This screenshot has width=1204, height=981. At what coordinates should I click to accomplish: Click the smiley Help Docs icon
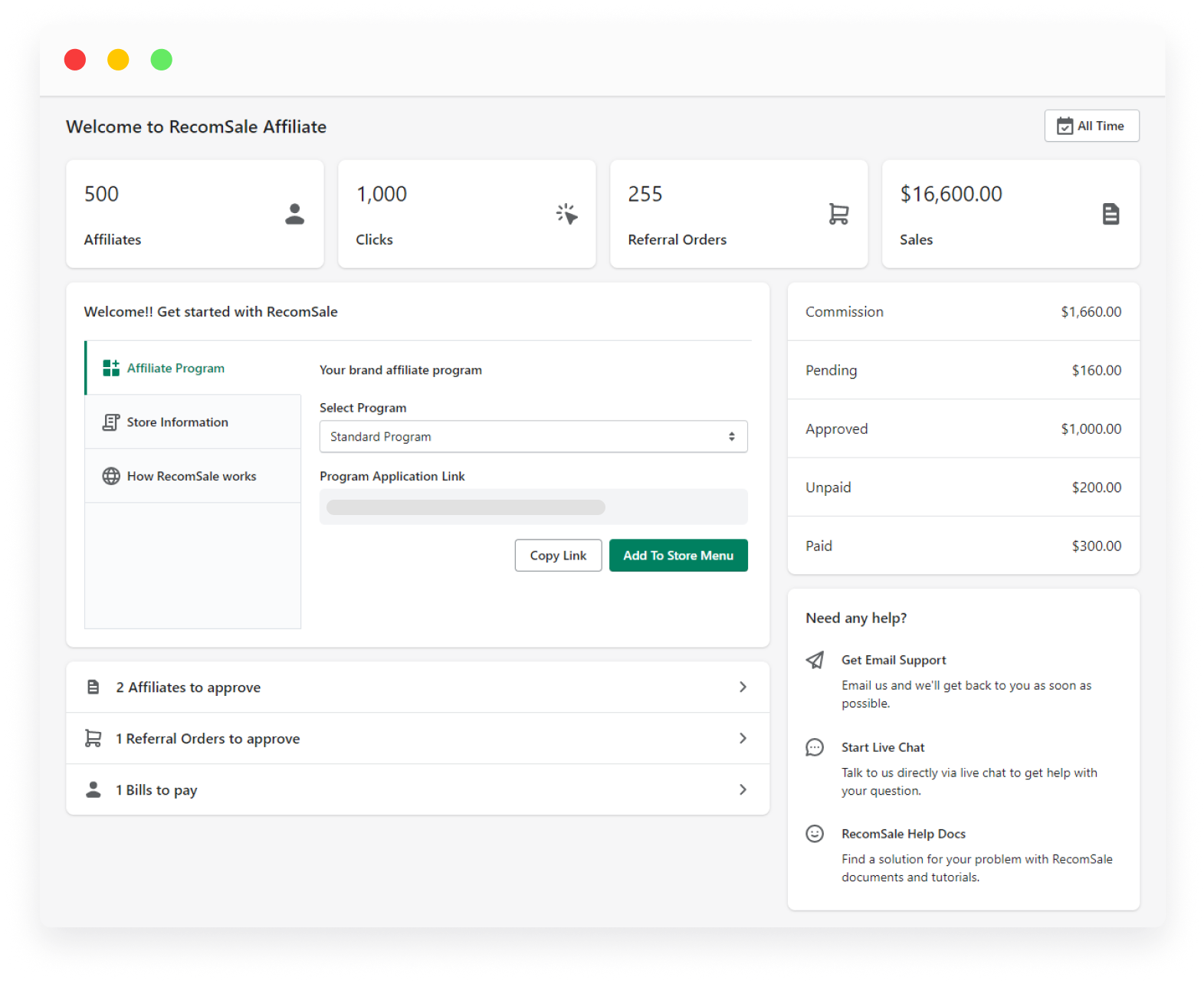(815, 834)
